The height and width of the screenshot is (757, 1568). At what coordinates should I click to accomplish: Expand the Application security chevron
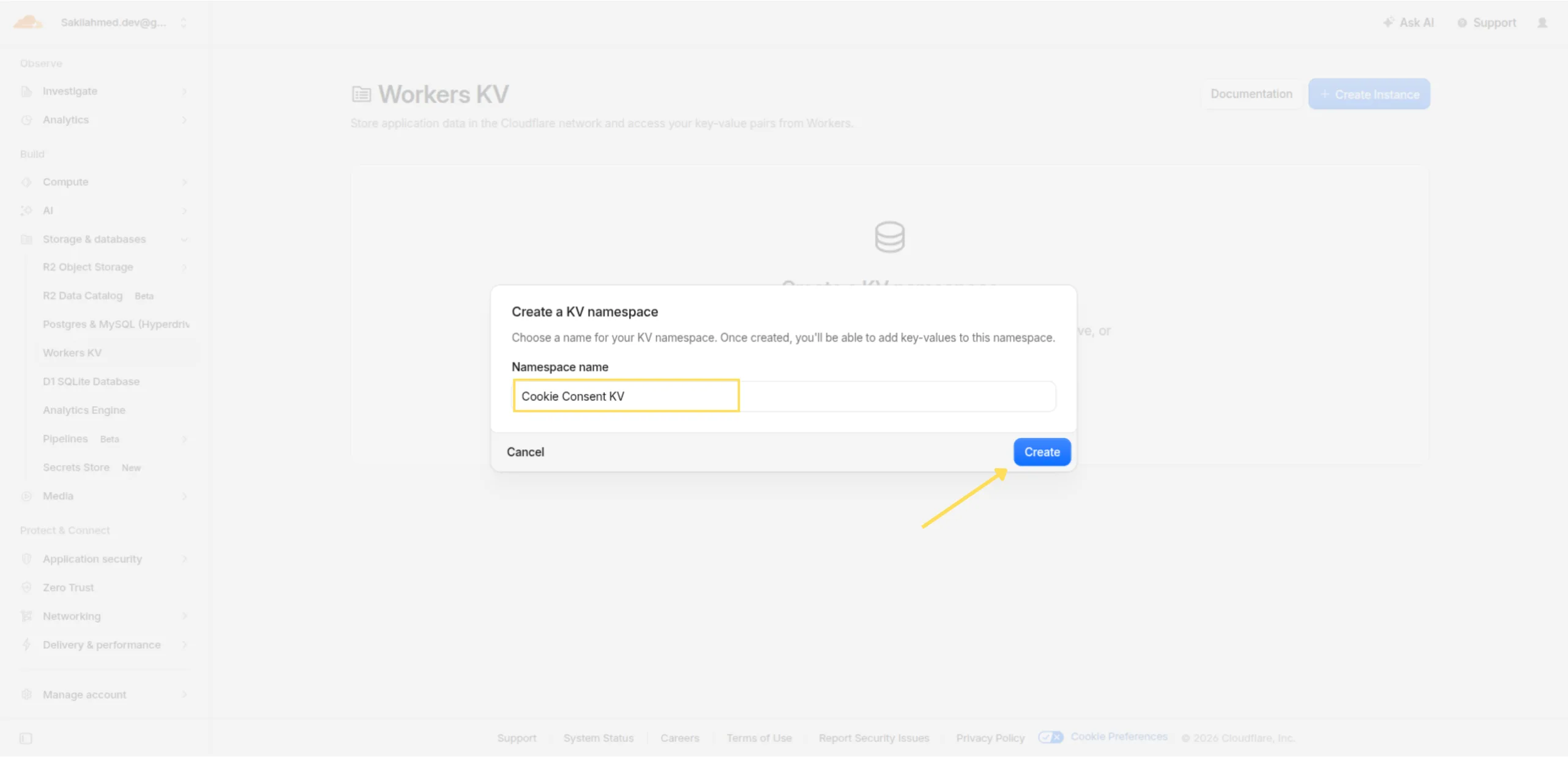pyautogui.click(x=184, y=559)
